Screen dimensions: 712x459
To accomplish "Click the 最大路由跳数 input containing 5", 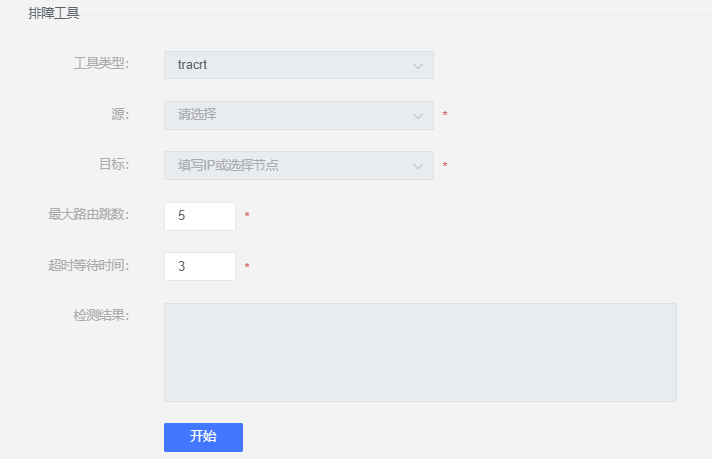I will click(x=200, y=216).
